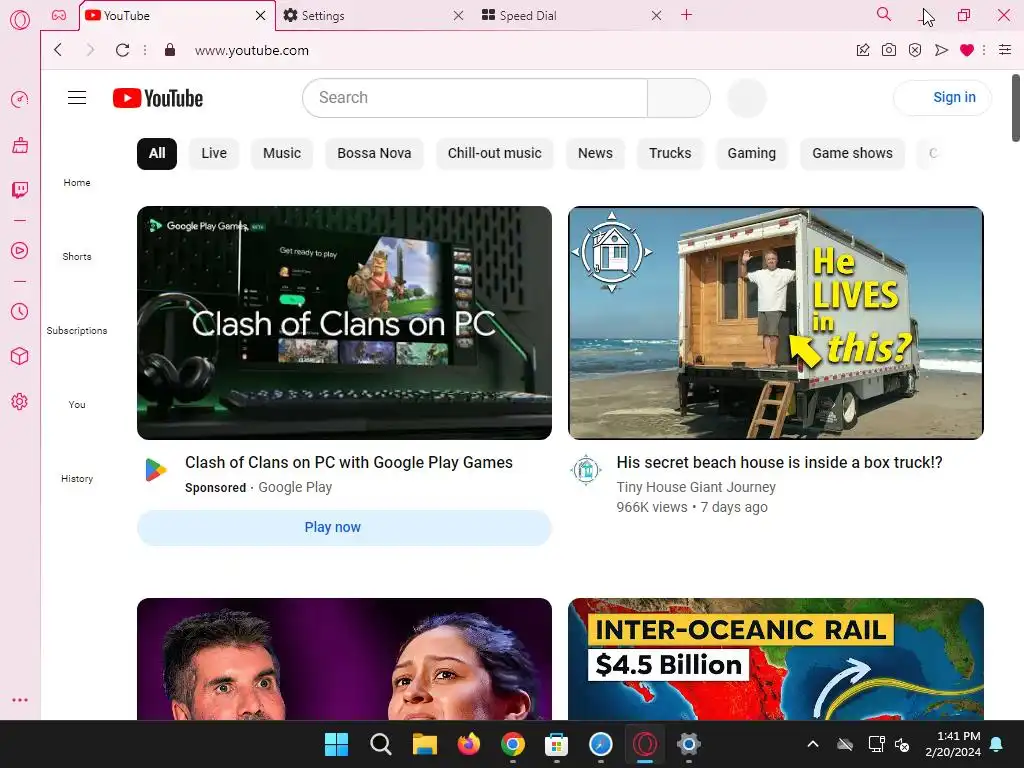Open Subscriptions in YouTube mini guide

[77, 330]
